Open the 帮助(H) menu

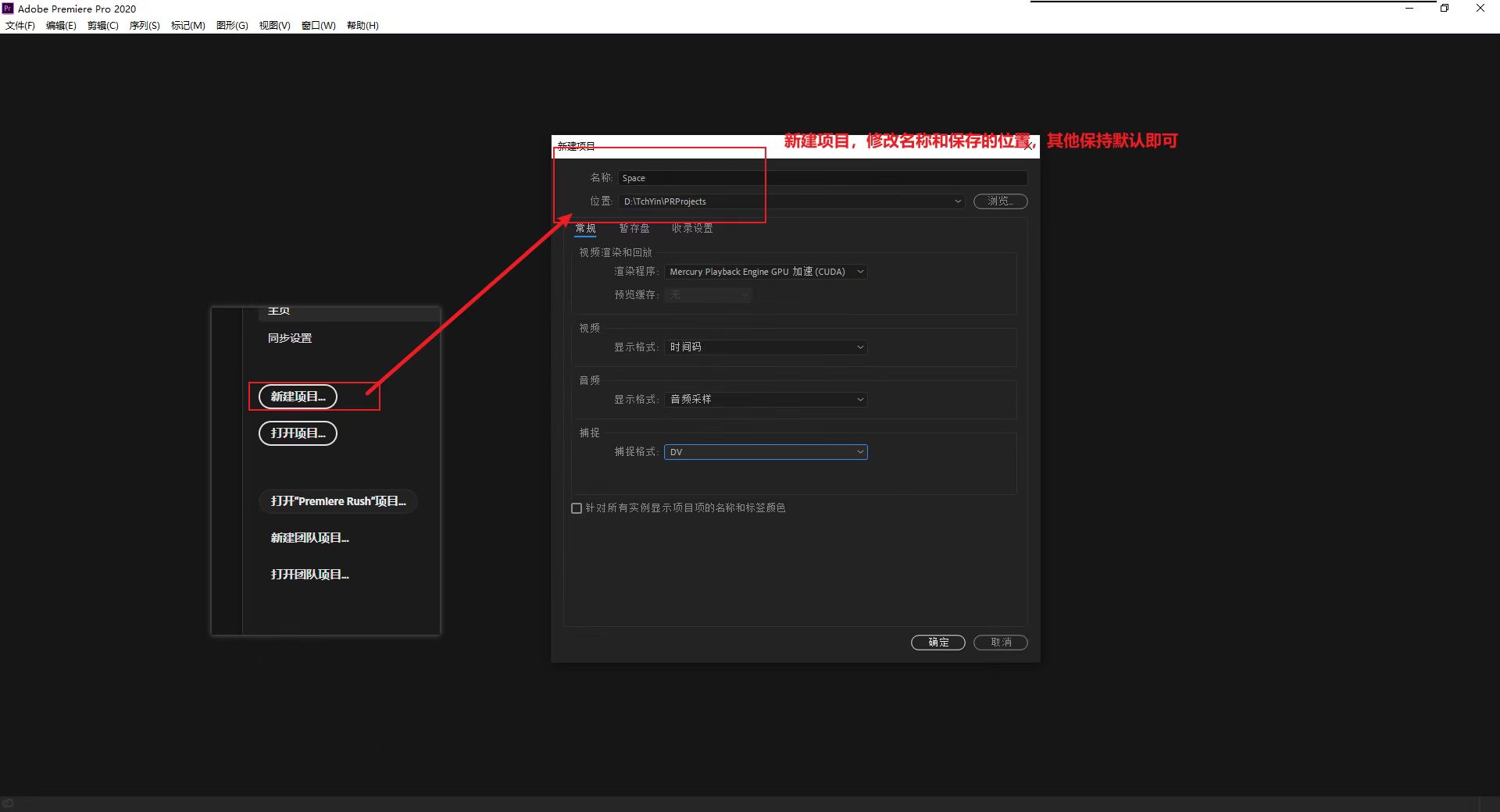362,26
